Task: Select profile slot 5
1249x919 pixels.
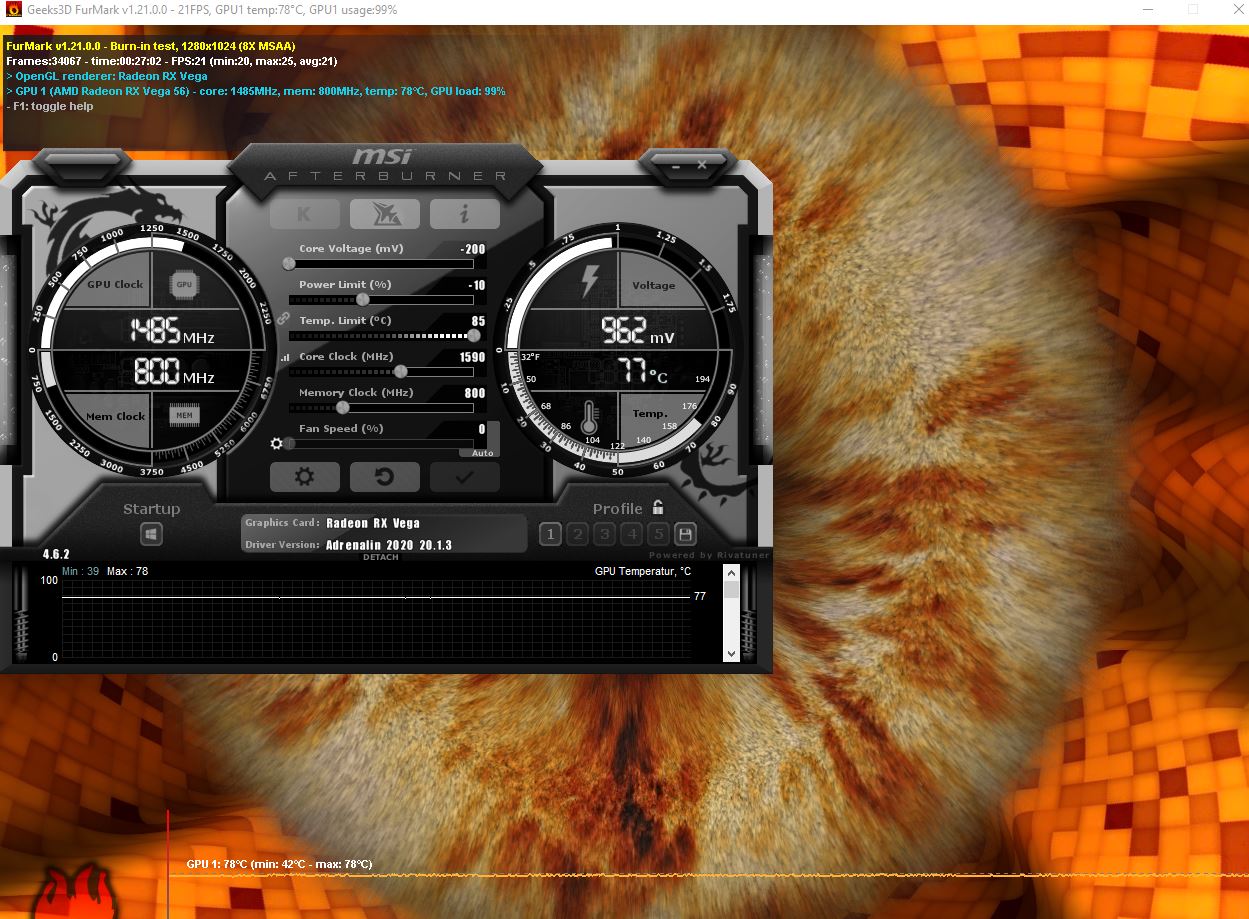Action: [658, 534]
